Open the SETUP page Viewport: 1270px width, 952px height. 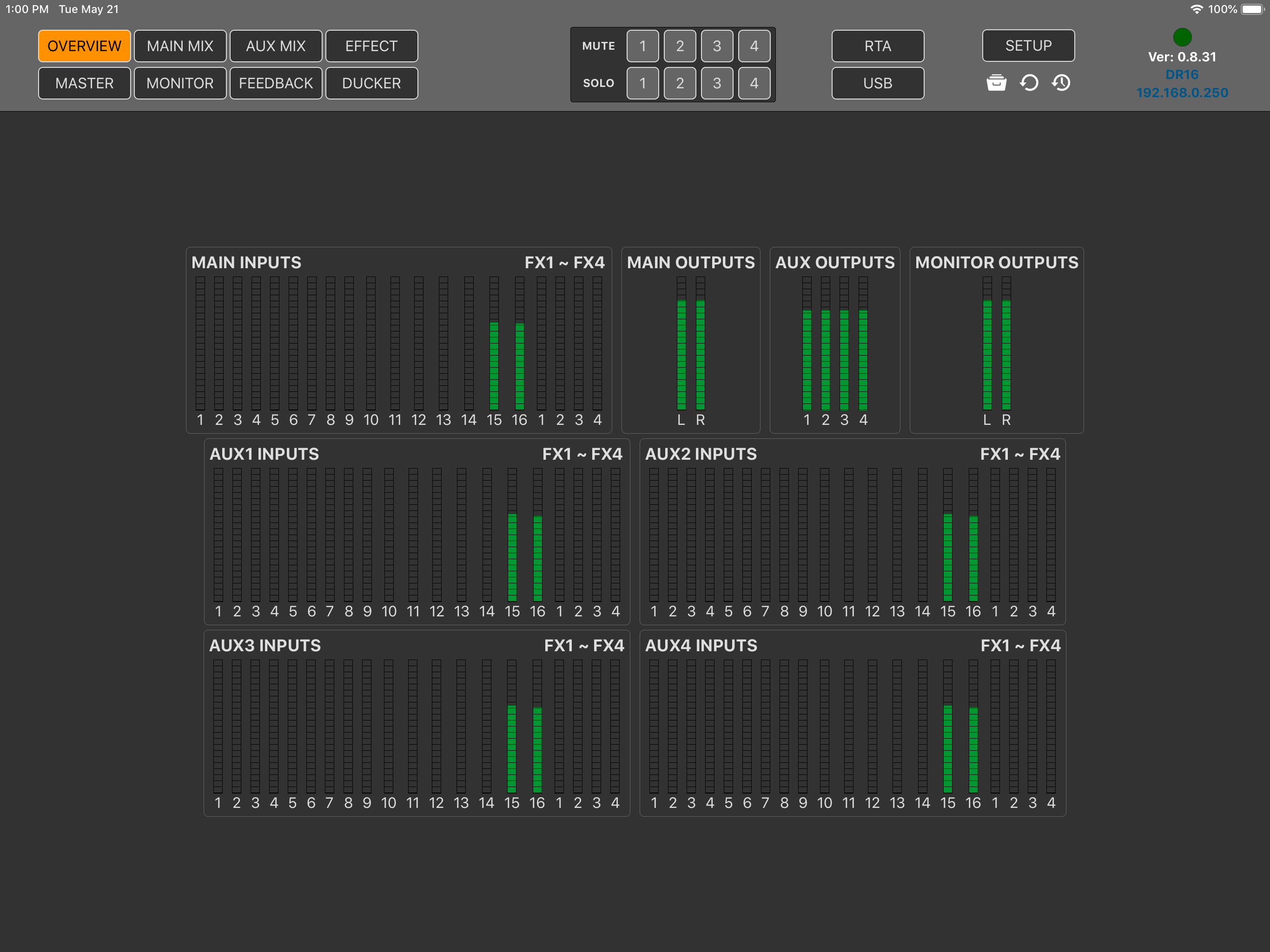point(1028,46)
